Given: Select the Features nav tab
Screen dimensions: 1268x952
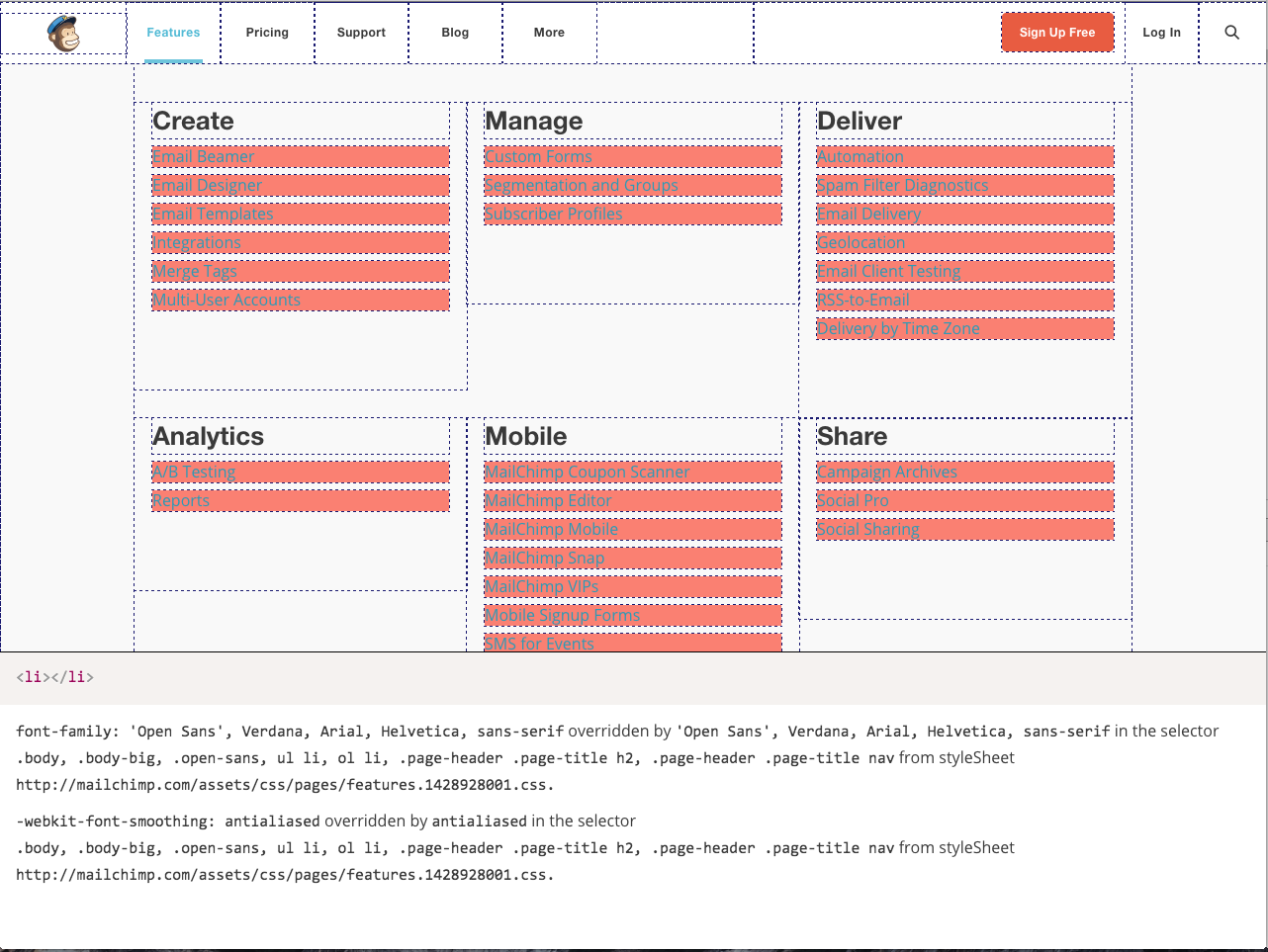Looking at the screenshot, I should coord(173,33).
